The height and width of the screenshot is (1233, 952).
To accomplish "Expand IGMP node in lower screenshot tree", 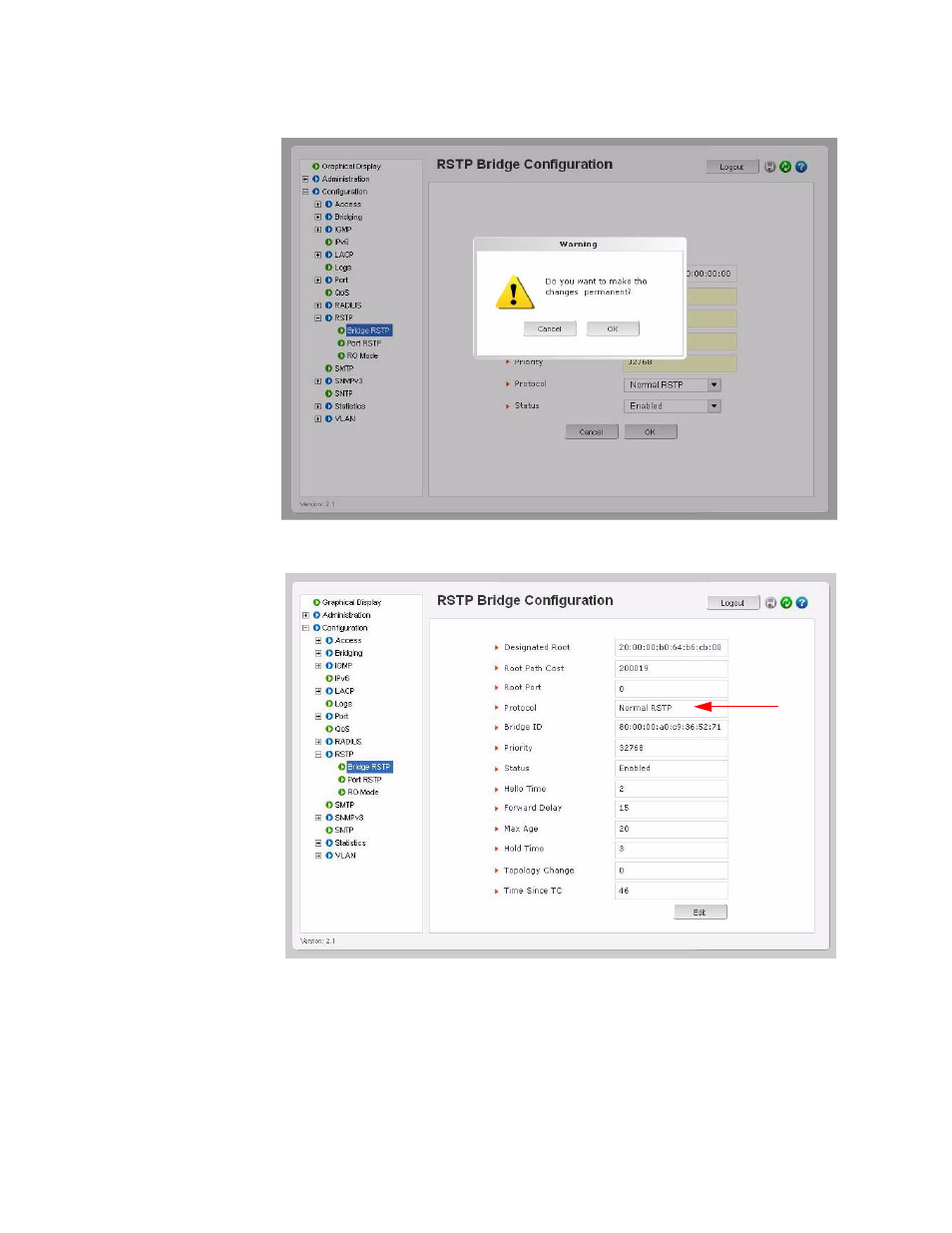I will pos(318,666).
